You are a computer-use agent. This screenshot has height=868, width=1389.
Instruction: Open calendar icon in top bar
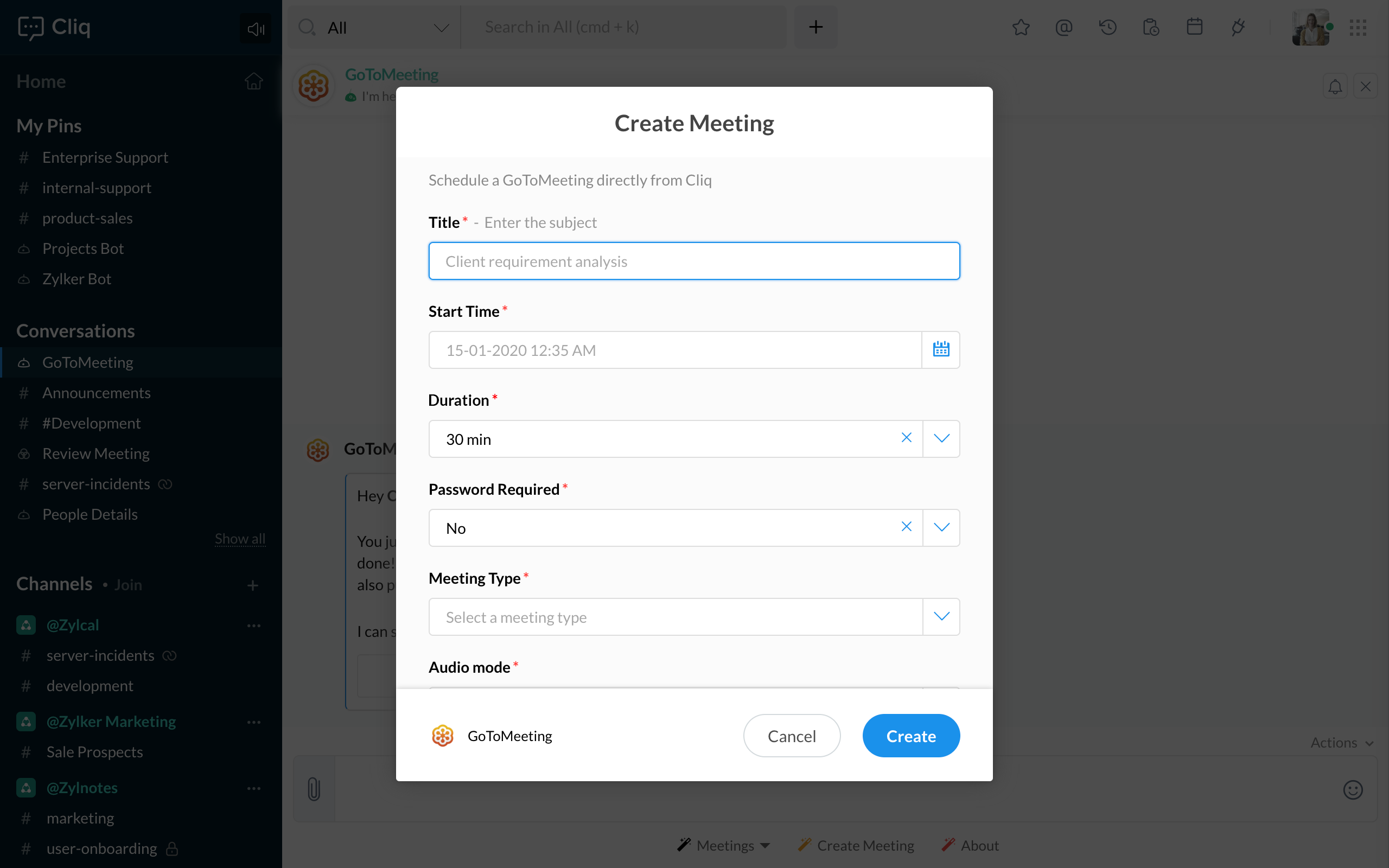click(1194, 27)
